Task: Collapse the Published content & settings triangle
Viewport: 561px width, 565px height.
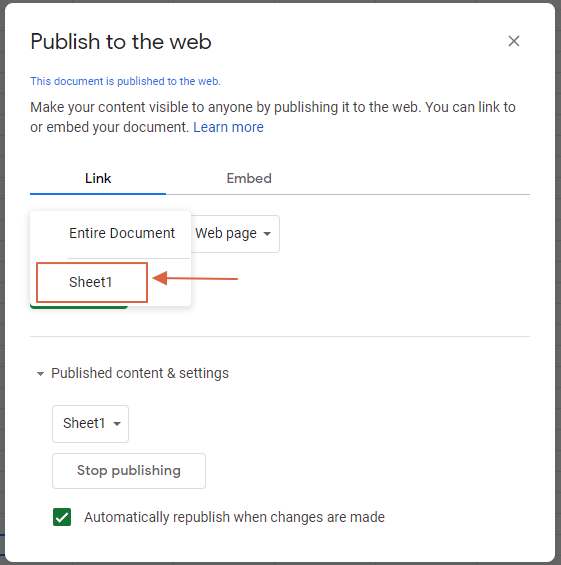Action: coord(40,374)
